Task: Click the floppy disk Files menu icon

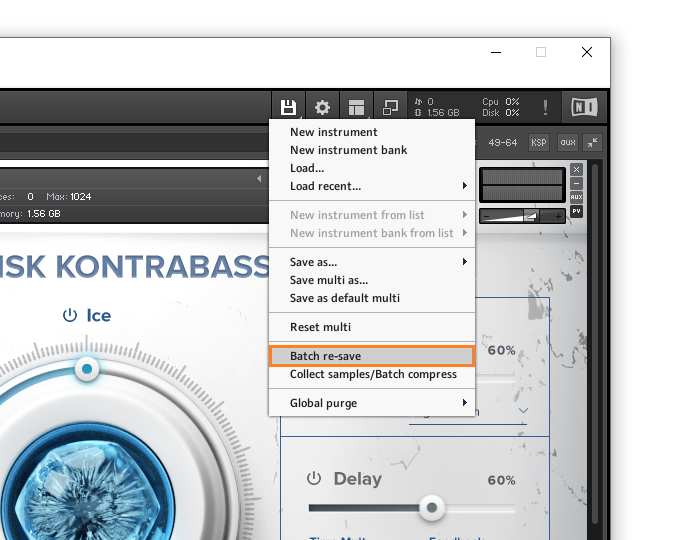Action: [x=288, y=107]
